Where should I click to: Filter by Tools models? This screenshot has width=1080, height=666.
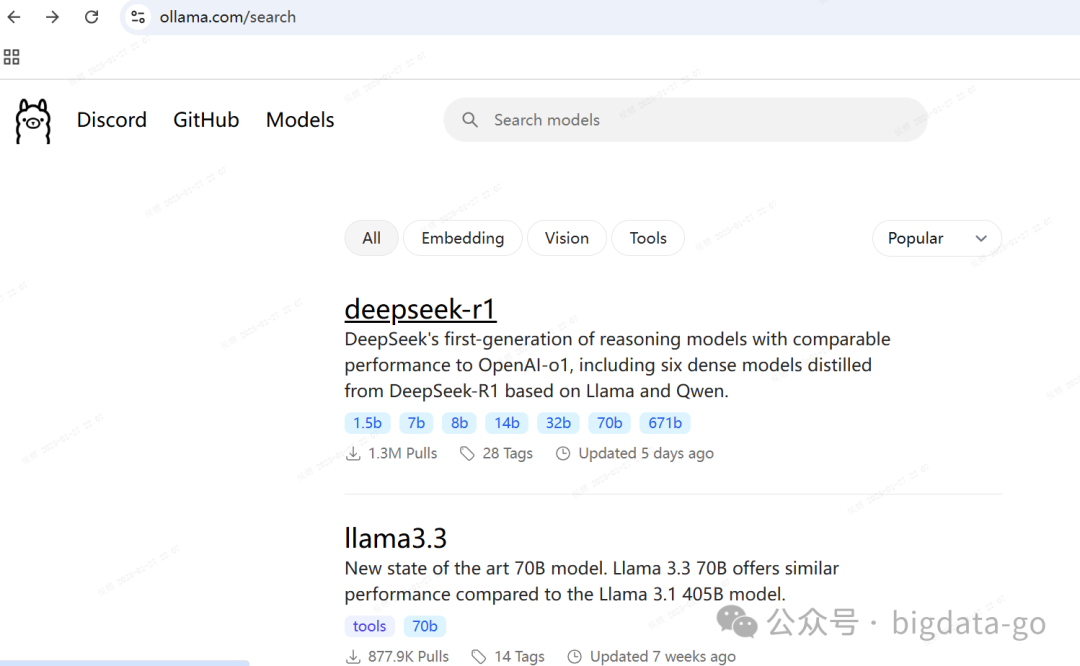pyautogui.click(x=648, y=238)
